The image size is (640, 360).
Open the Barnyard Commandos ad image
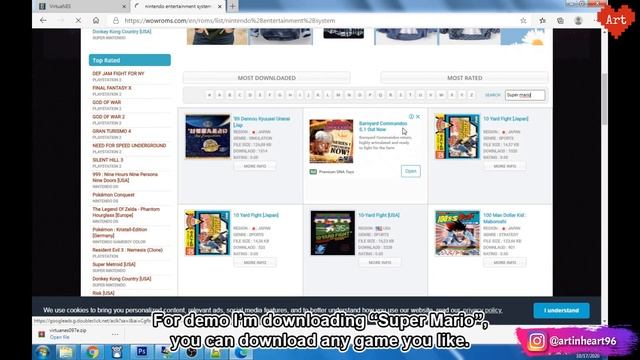tap(331, 141)
